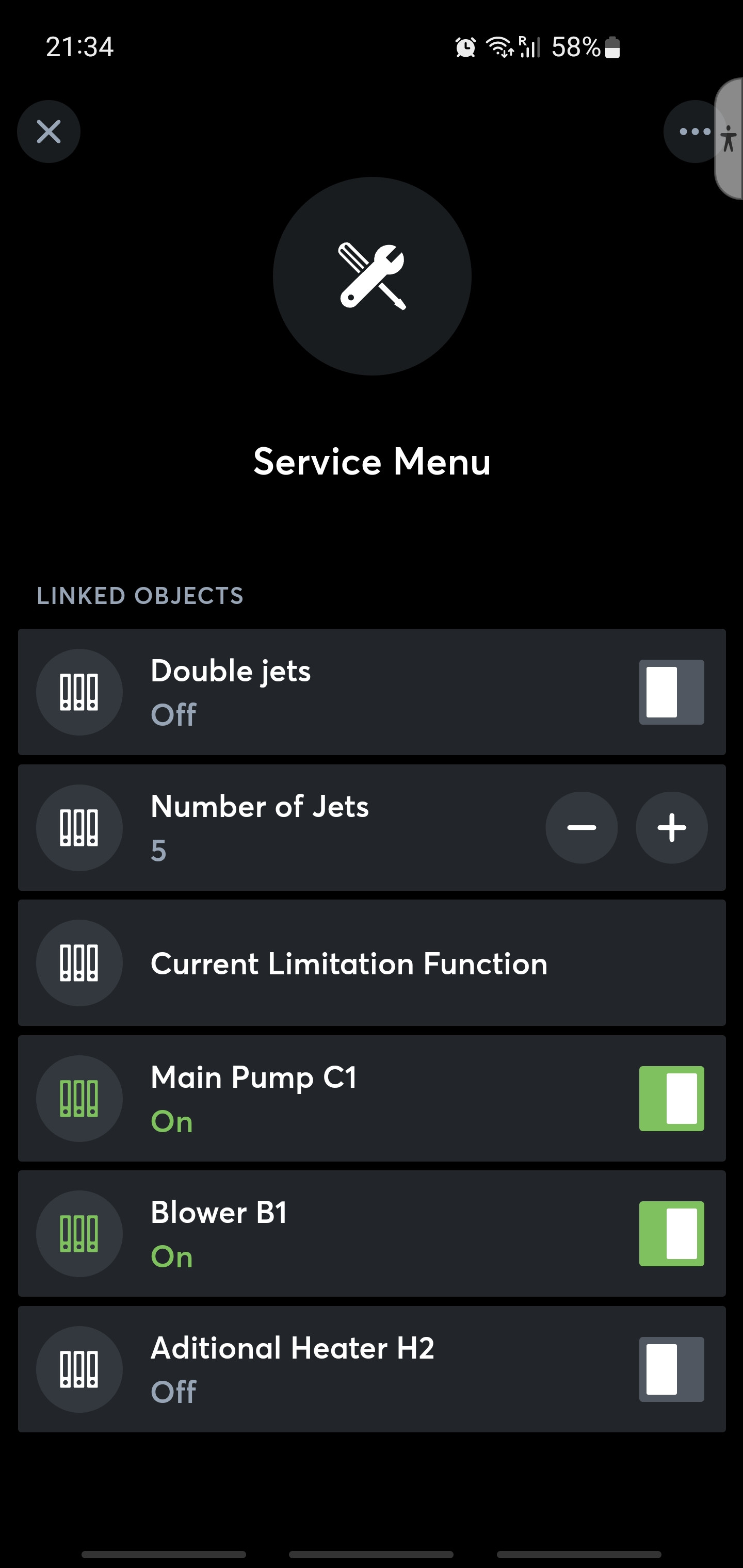This screenshot has height=1568, width=743.
Task: Turn off the Main Pump C1 switch
Action: pyautogui.click(x=671, y=1099)
